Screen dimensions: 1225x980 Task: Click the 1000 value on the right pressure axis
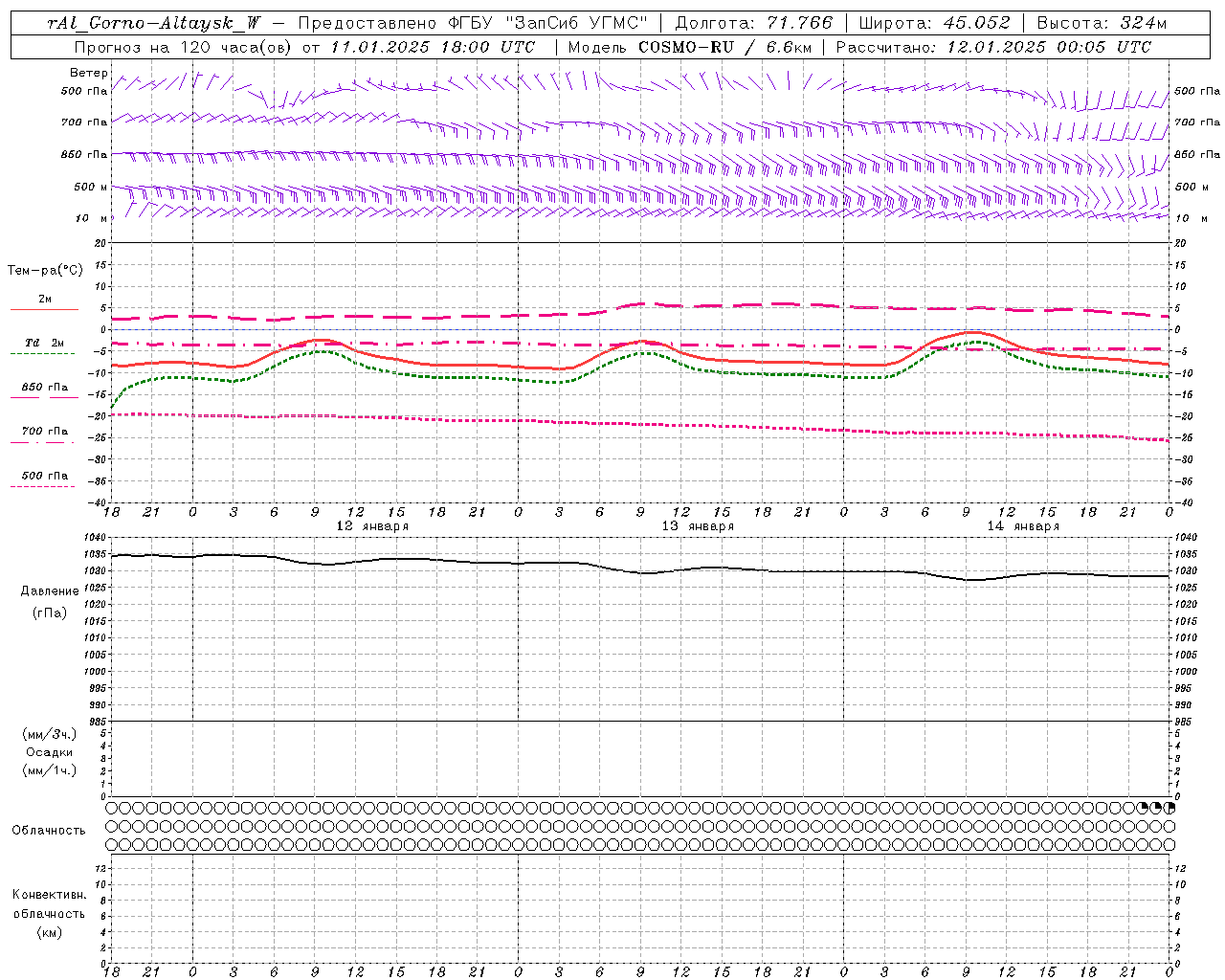[1185, 672]
